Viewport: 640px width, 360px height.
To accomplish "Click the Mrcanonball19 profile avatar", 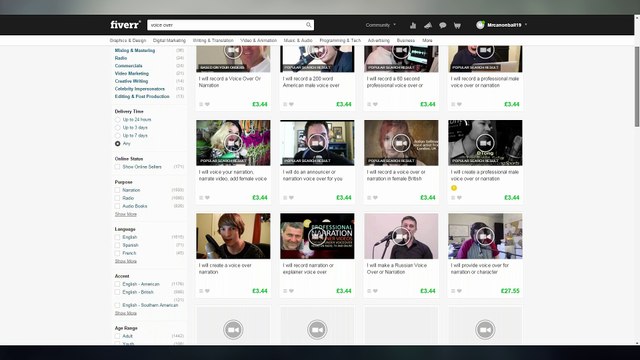I will [x=480, y=25].
